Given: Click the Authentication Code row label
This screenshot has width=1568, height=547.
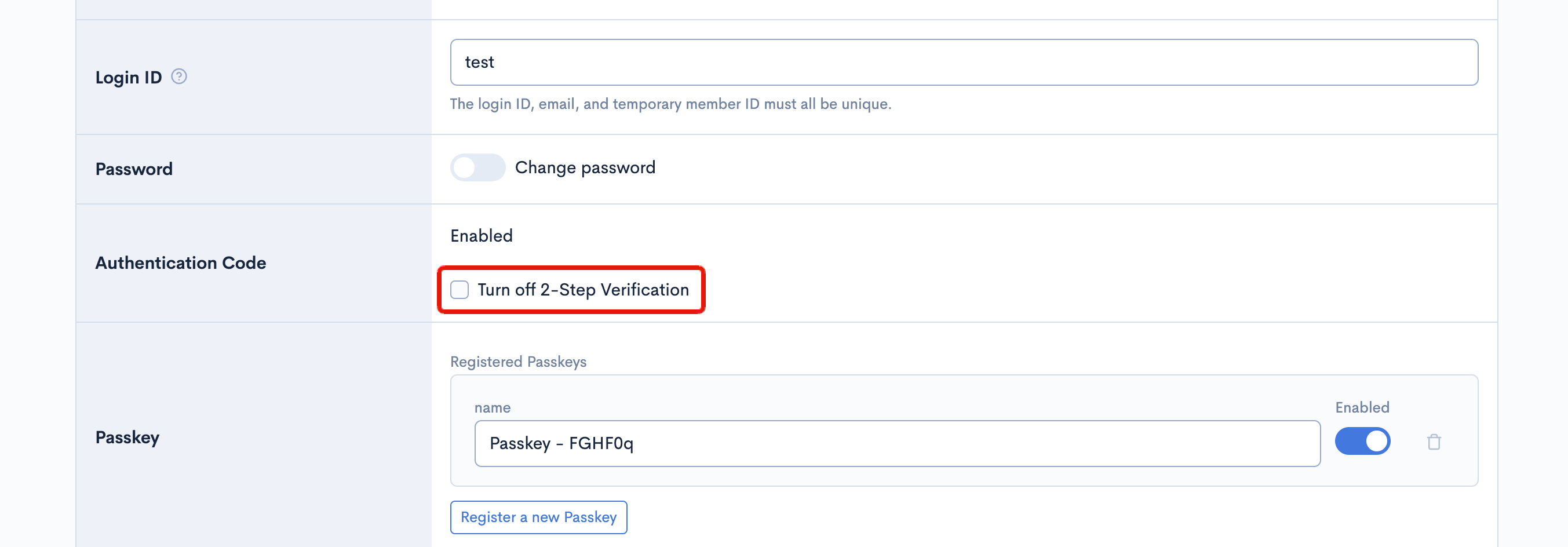Looking at the screenshot, I should [x=180, y=263].
